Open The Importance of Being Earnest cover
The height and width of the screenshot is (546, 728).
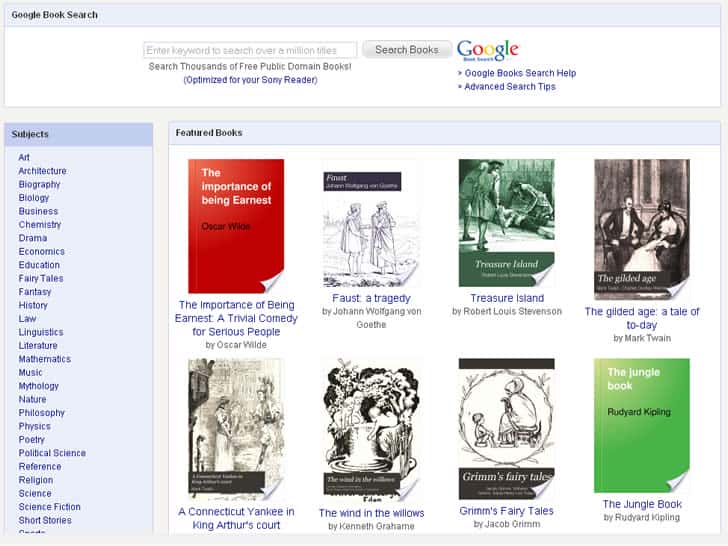tap(236, 227)
